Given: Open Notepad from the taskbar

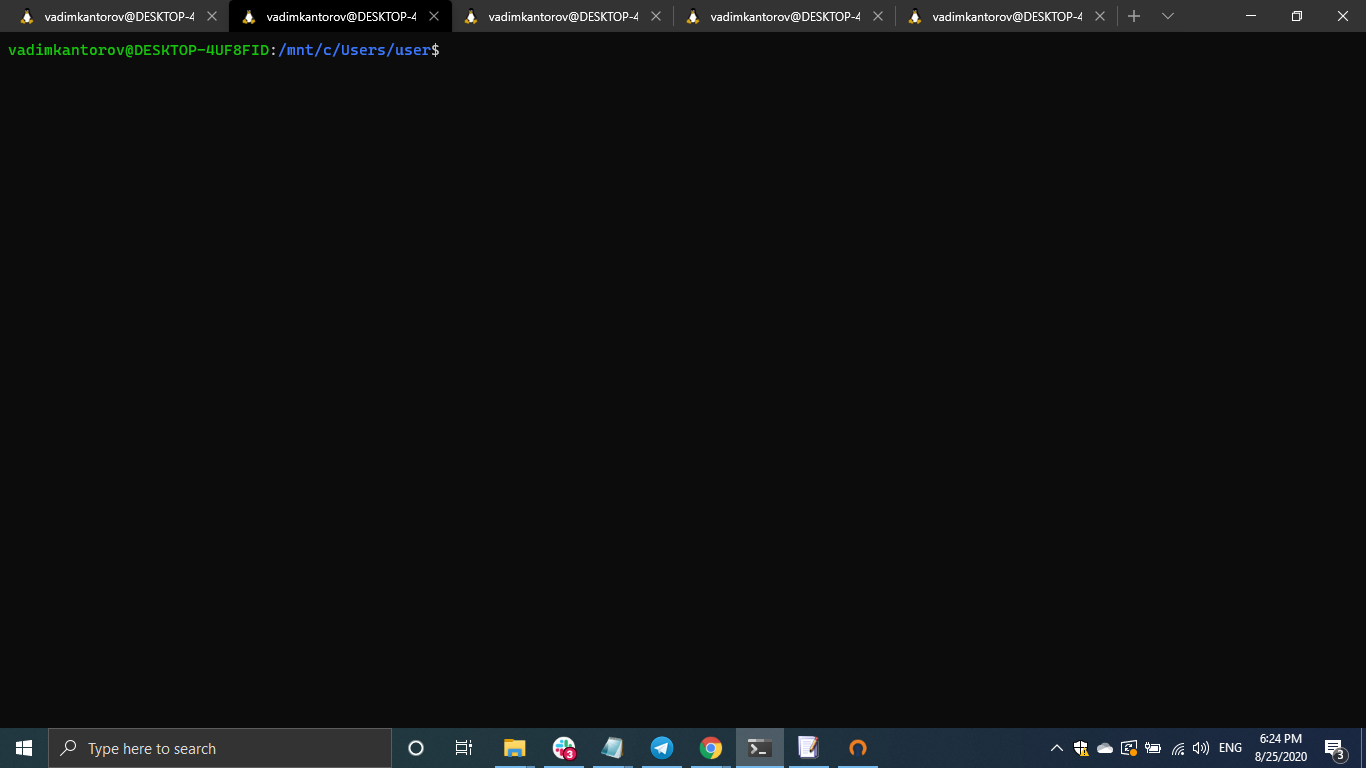Looking at the screenshot, I should [x=613, y=748].
